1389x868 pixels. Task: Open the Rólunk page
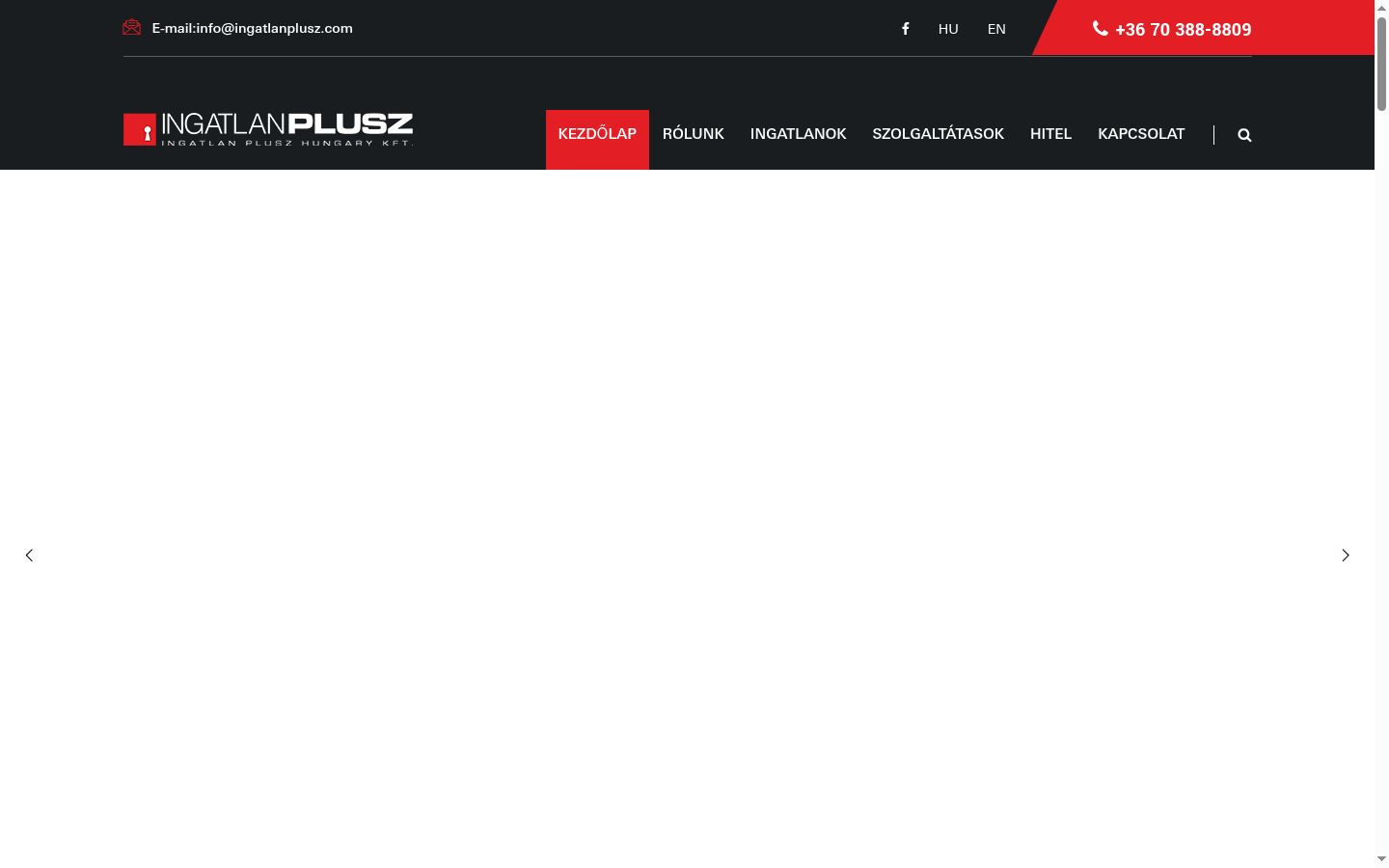(694, 134)
